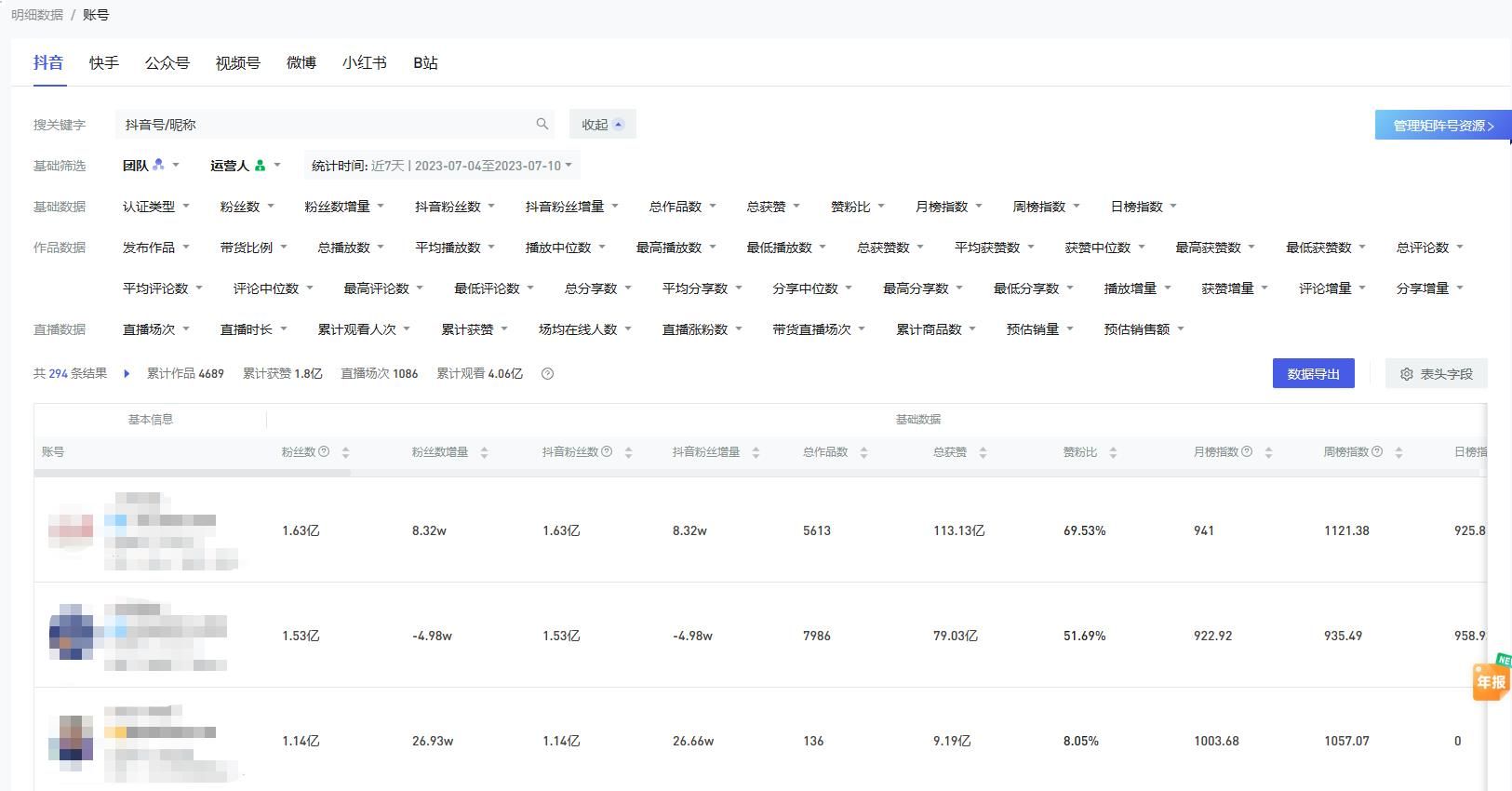Sort by 粉丝数 column arrows

pos(345,452)
